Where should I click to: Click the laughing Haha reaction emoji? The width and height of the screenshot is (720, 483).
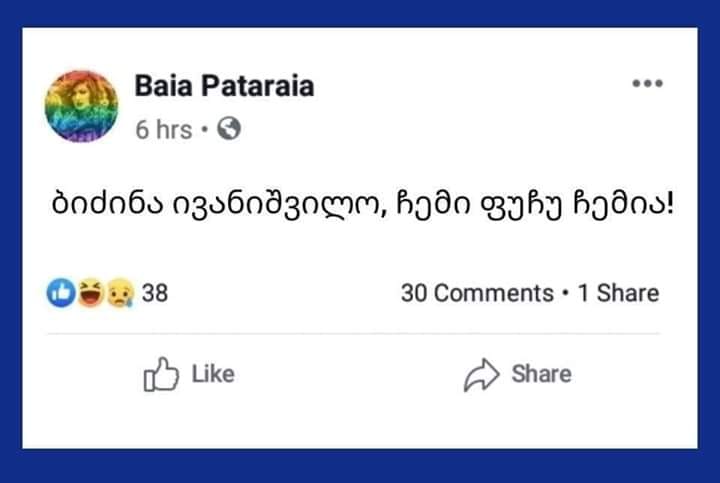click(x=90, y=293)
